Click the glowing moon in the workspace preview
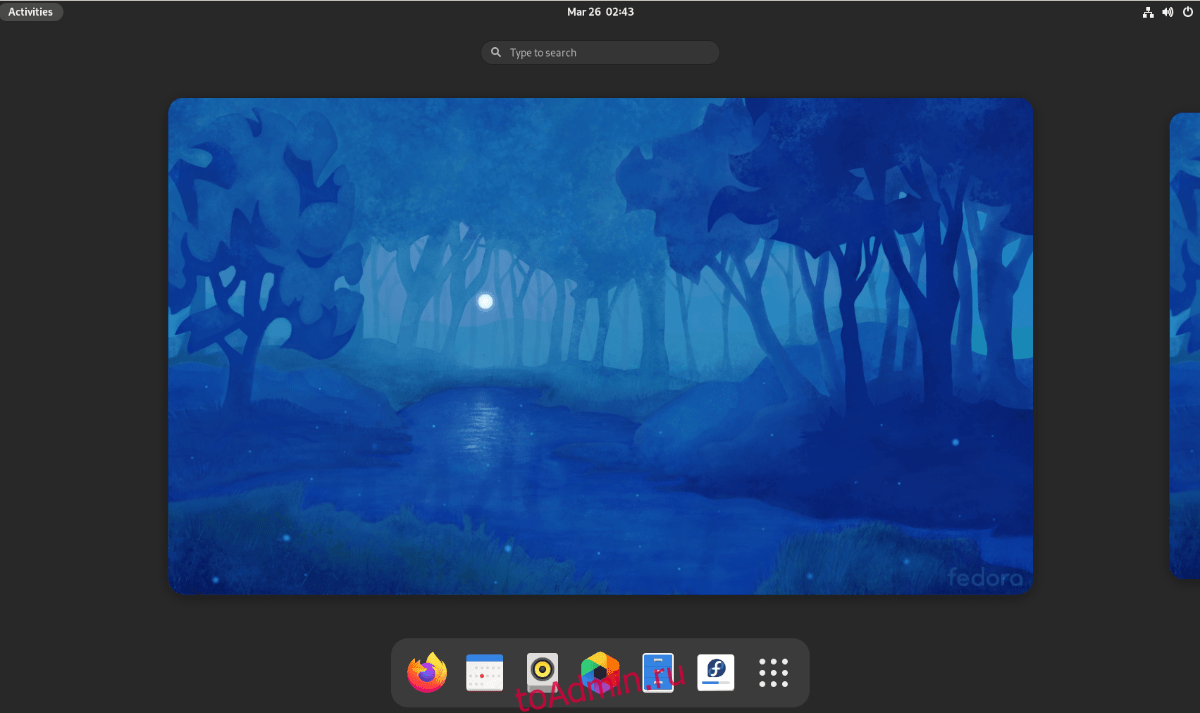Screen dimensions: 1200x713 (x=486, y=301)
